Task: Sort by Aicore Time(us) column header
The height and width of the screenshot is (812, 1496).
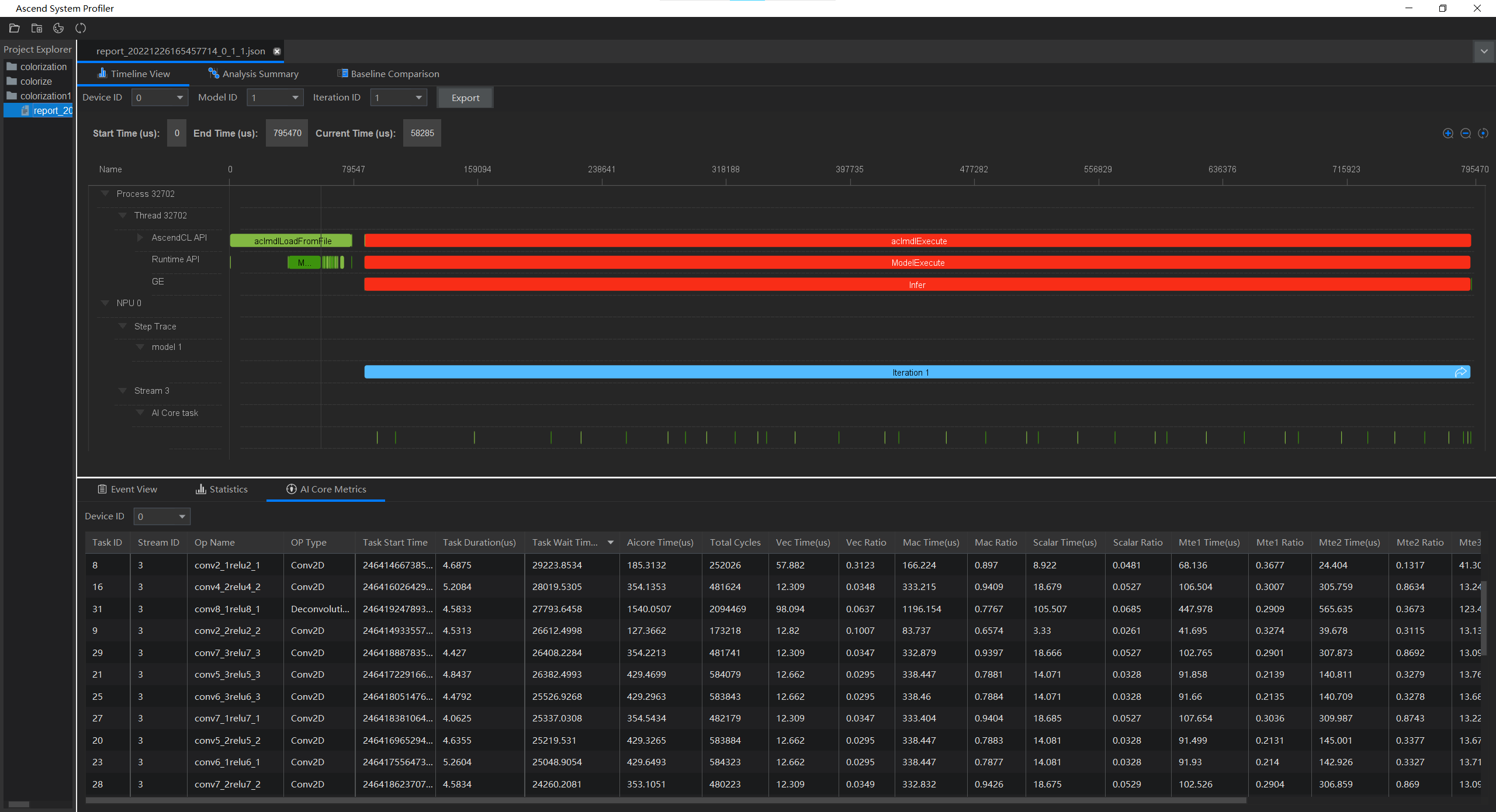Action: coord(660,543)
